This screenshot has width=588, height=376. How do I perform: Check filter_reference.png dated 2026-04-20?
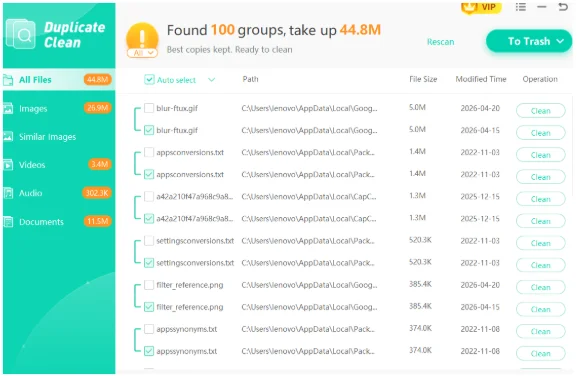click(x=149, y=285)
